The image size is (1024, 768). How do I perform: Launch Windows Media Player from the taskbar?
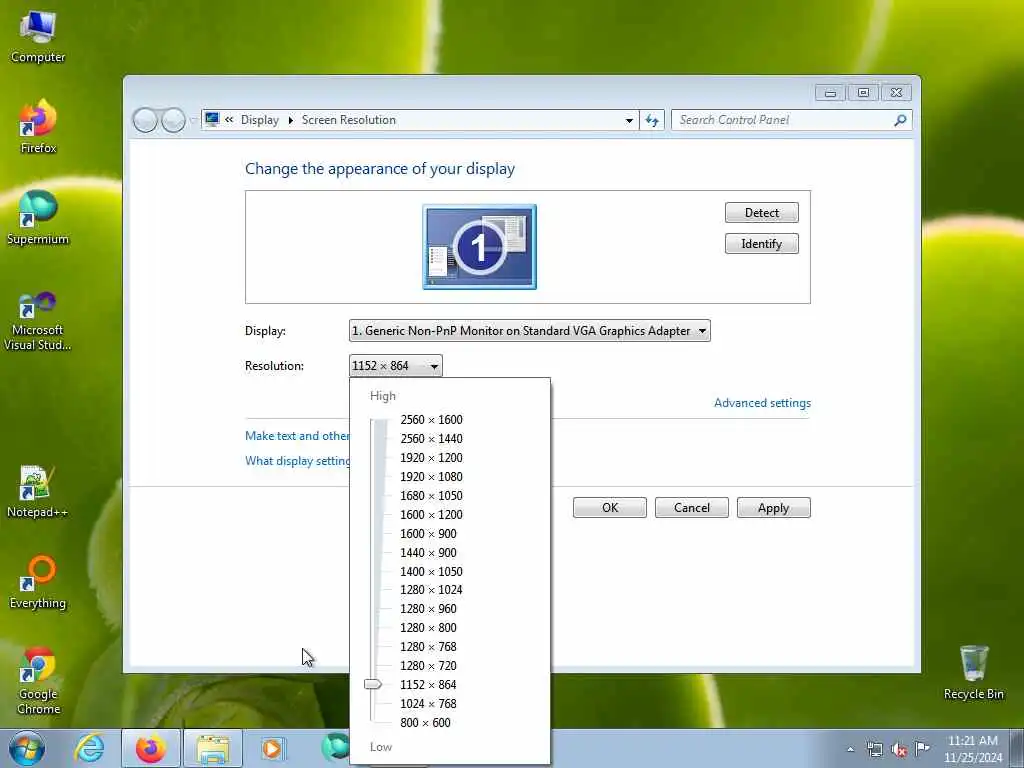(x=272, y=748)
